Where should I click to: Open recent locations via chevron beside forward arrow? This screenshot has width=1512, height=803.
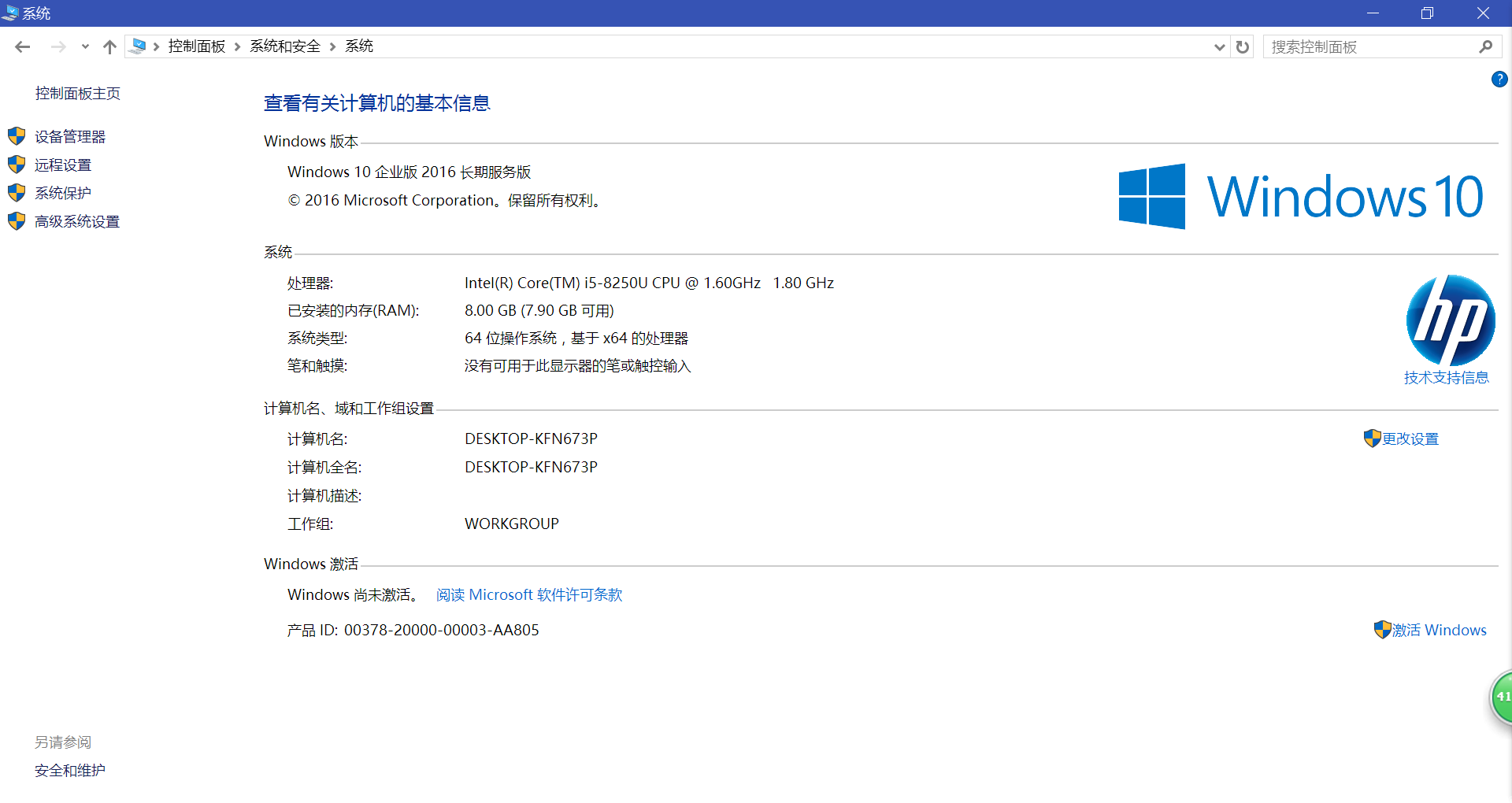[x=85, y=46]
